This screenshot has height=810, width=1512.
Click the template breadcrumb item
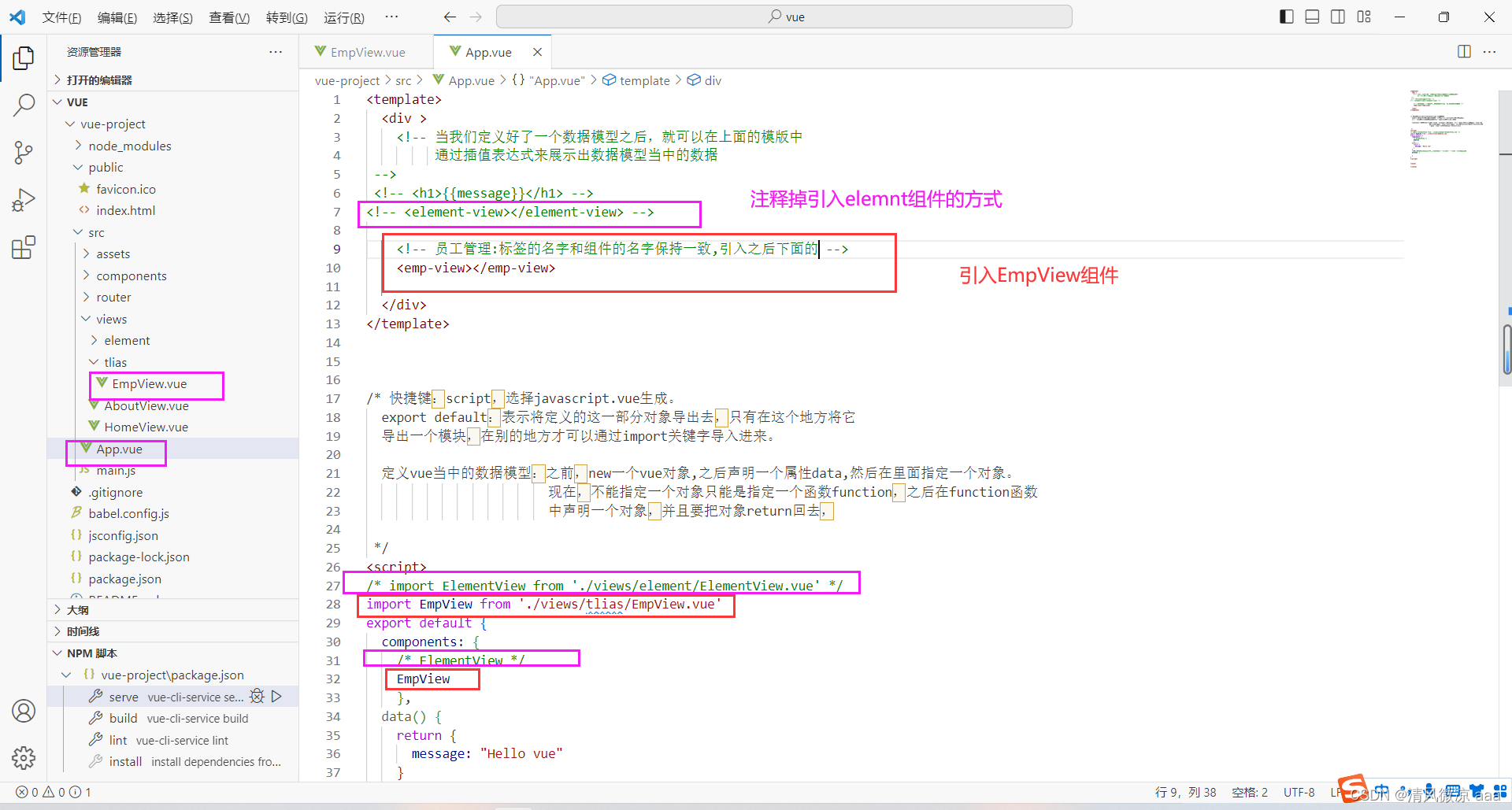[636, 80]
